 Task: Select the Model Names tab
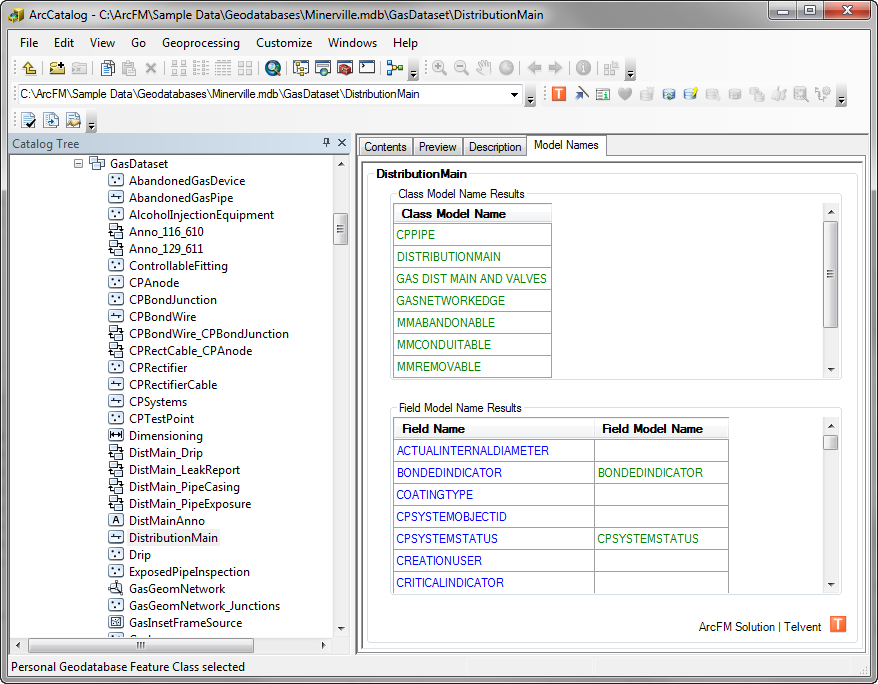pos(566,145)
